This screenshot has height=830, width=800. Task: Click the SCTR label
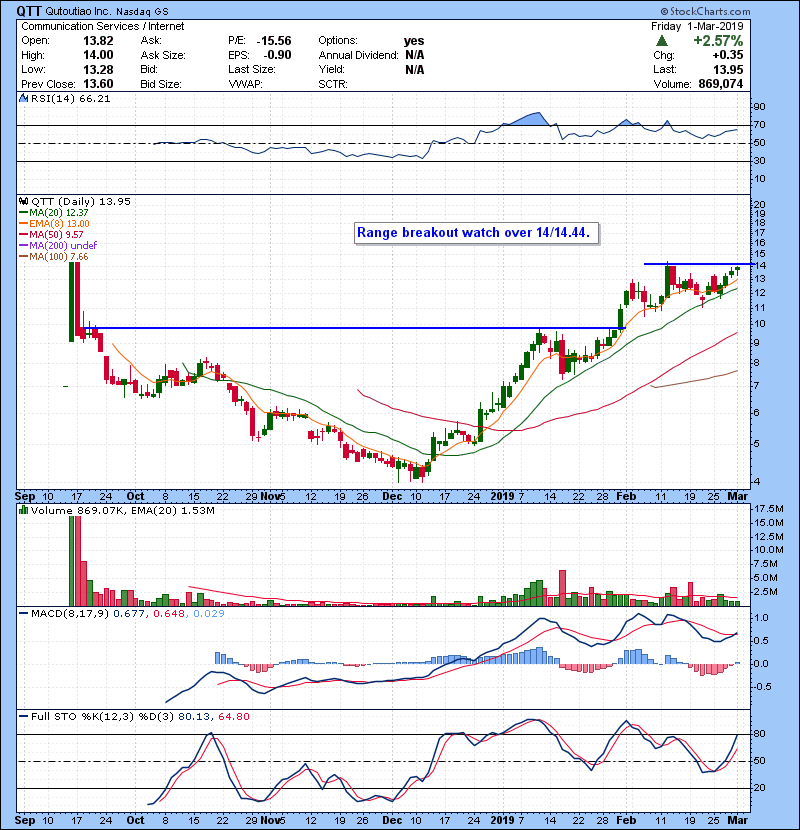coord(333,84)
